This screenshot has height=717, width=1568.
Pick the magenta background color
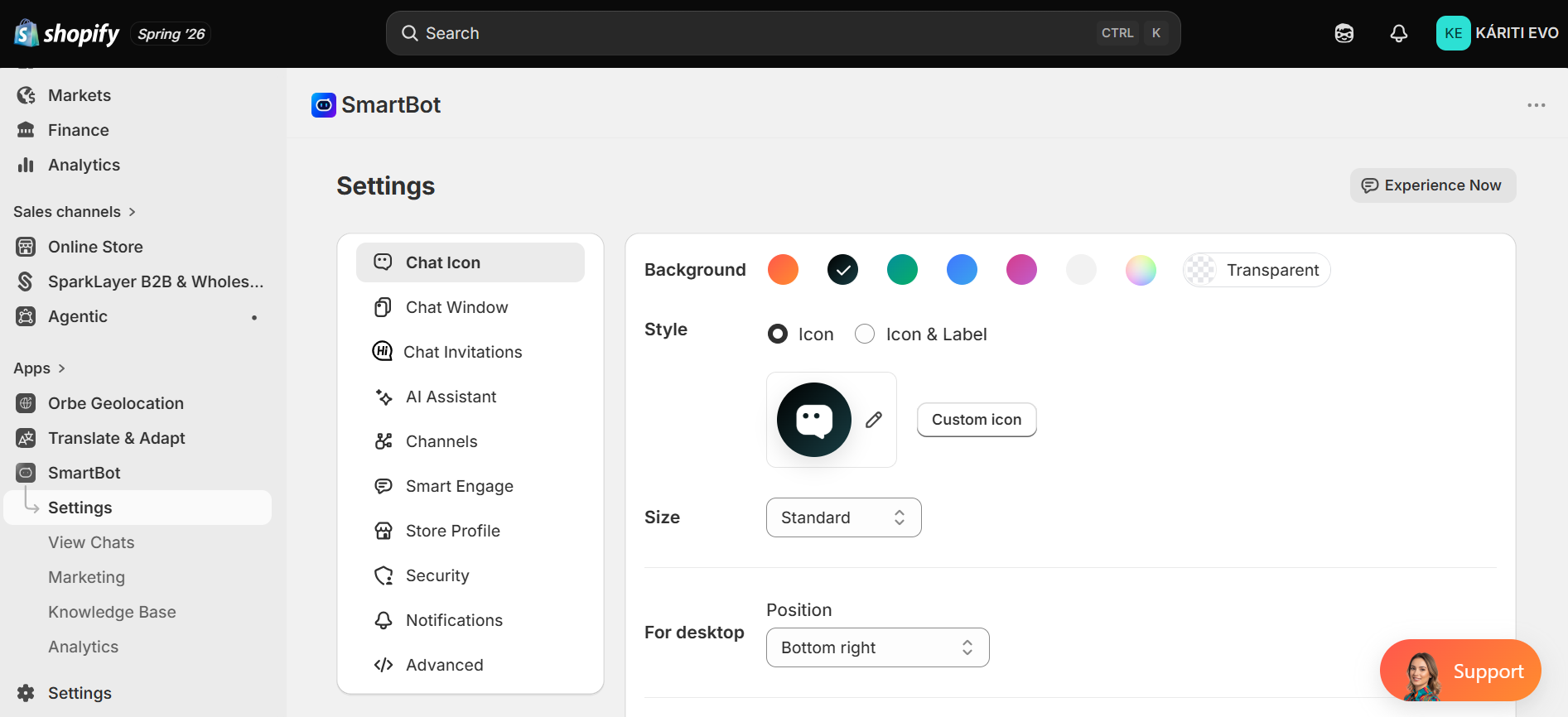[1021, 270]
